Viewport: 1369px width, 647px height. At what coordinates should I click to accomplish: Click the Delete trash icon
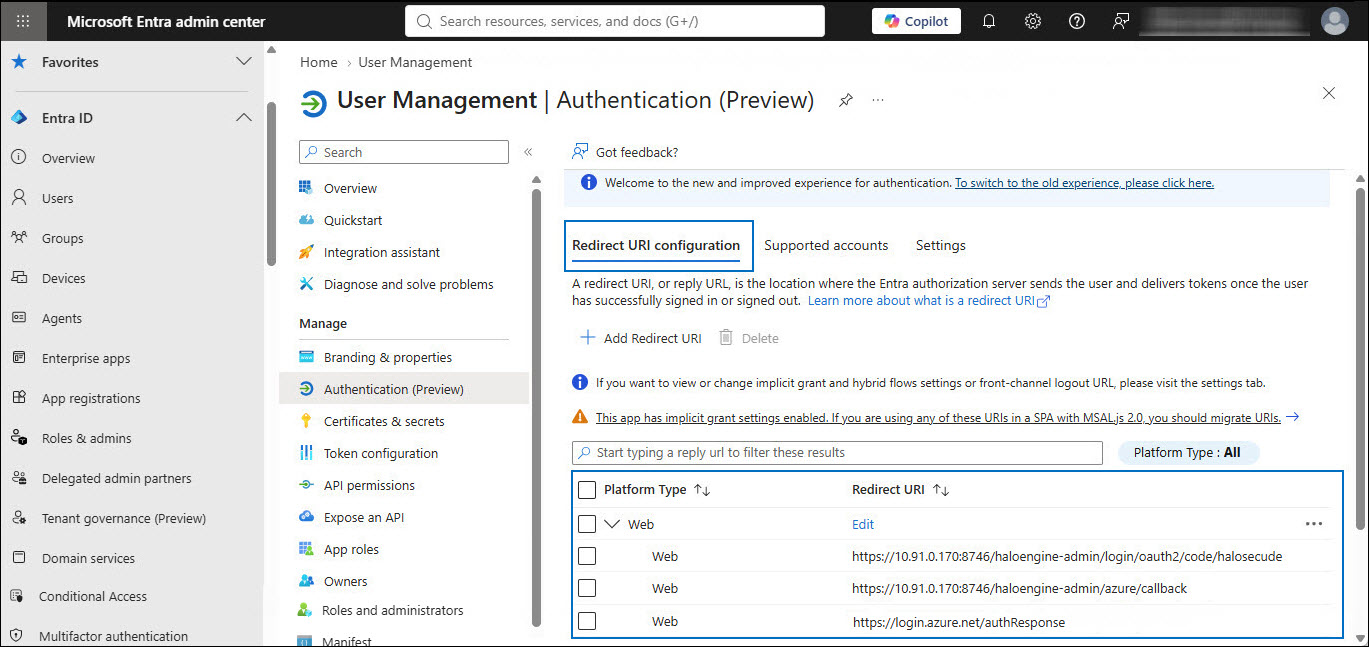726,338
